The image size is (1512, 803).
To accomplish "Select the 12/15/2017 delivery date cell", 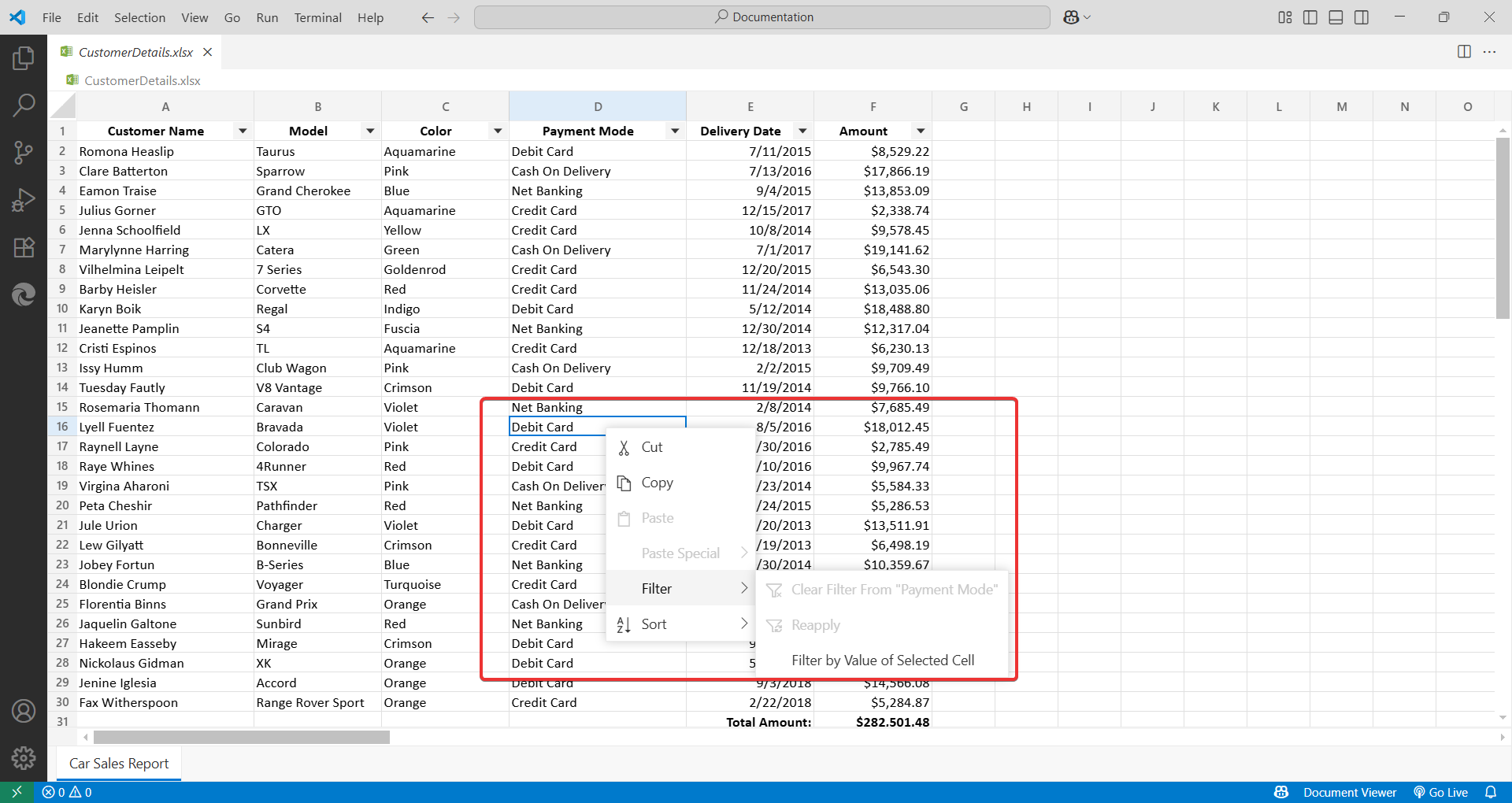I will [750, 210].
